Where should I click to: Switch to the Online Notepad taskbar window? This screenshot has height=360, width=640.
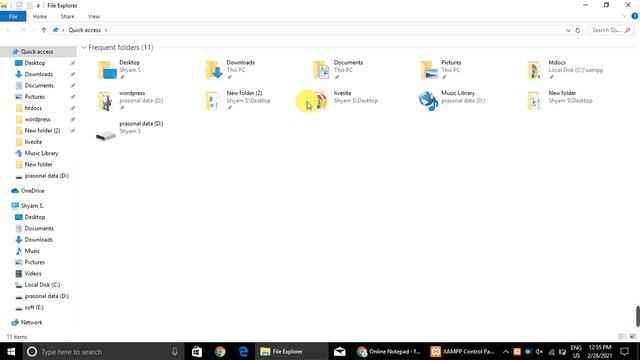coord(389,351)
